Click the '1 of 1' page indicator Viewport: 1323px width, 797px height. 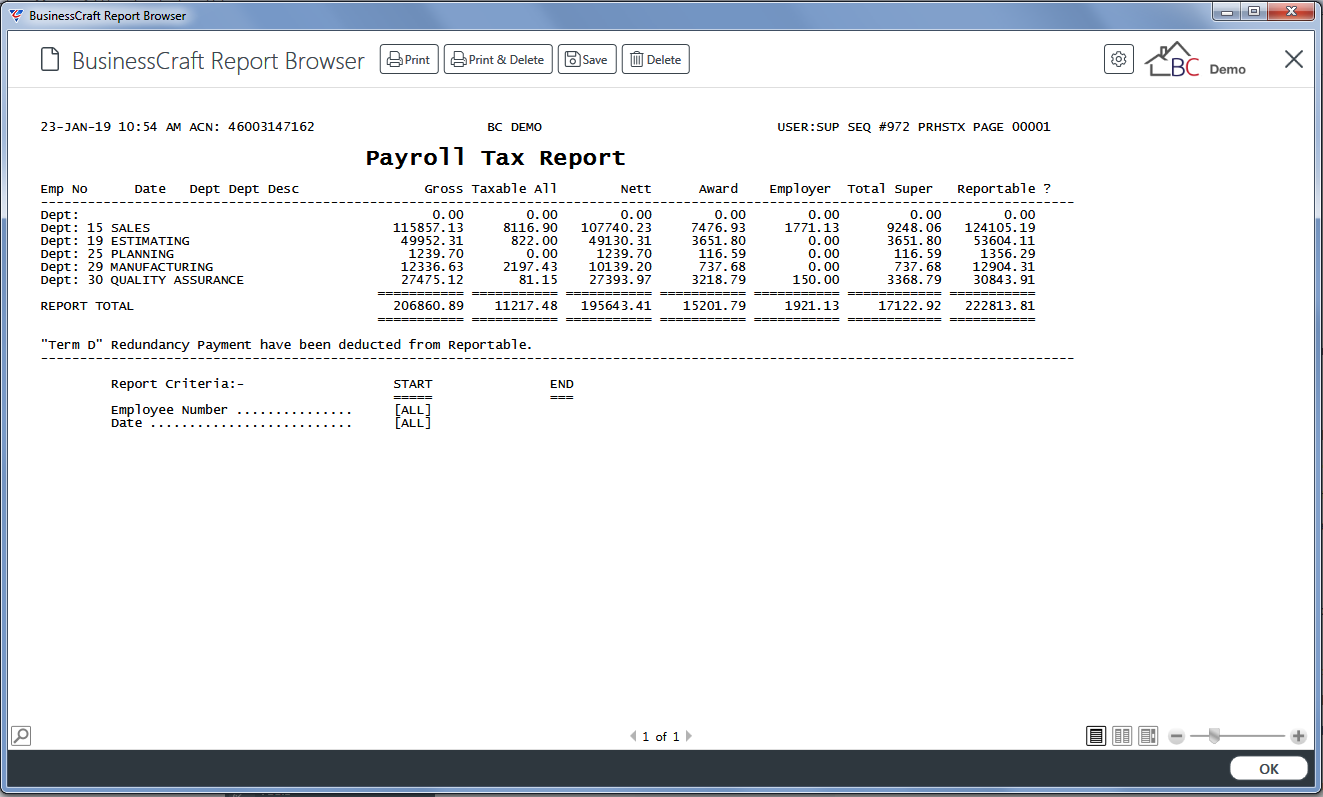click(660, 737)
